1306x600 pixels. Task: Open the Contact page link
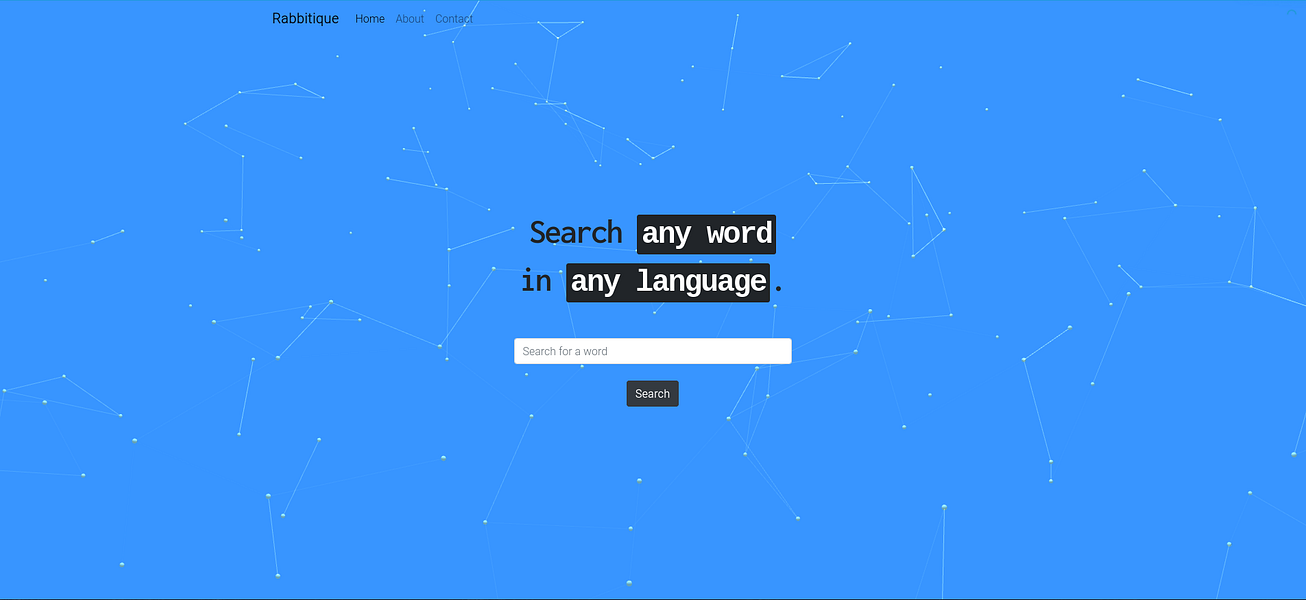point(454,19)
